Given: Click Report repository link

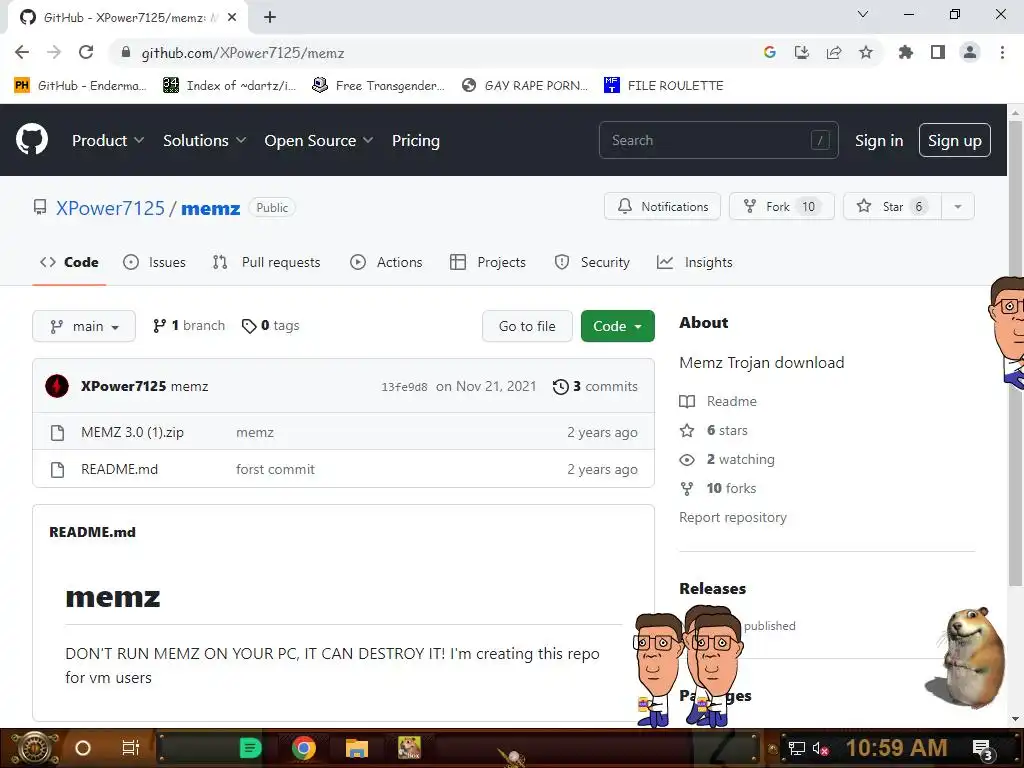Looking at the screenshot, I should pyautogui.click(x=733, y=517).
